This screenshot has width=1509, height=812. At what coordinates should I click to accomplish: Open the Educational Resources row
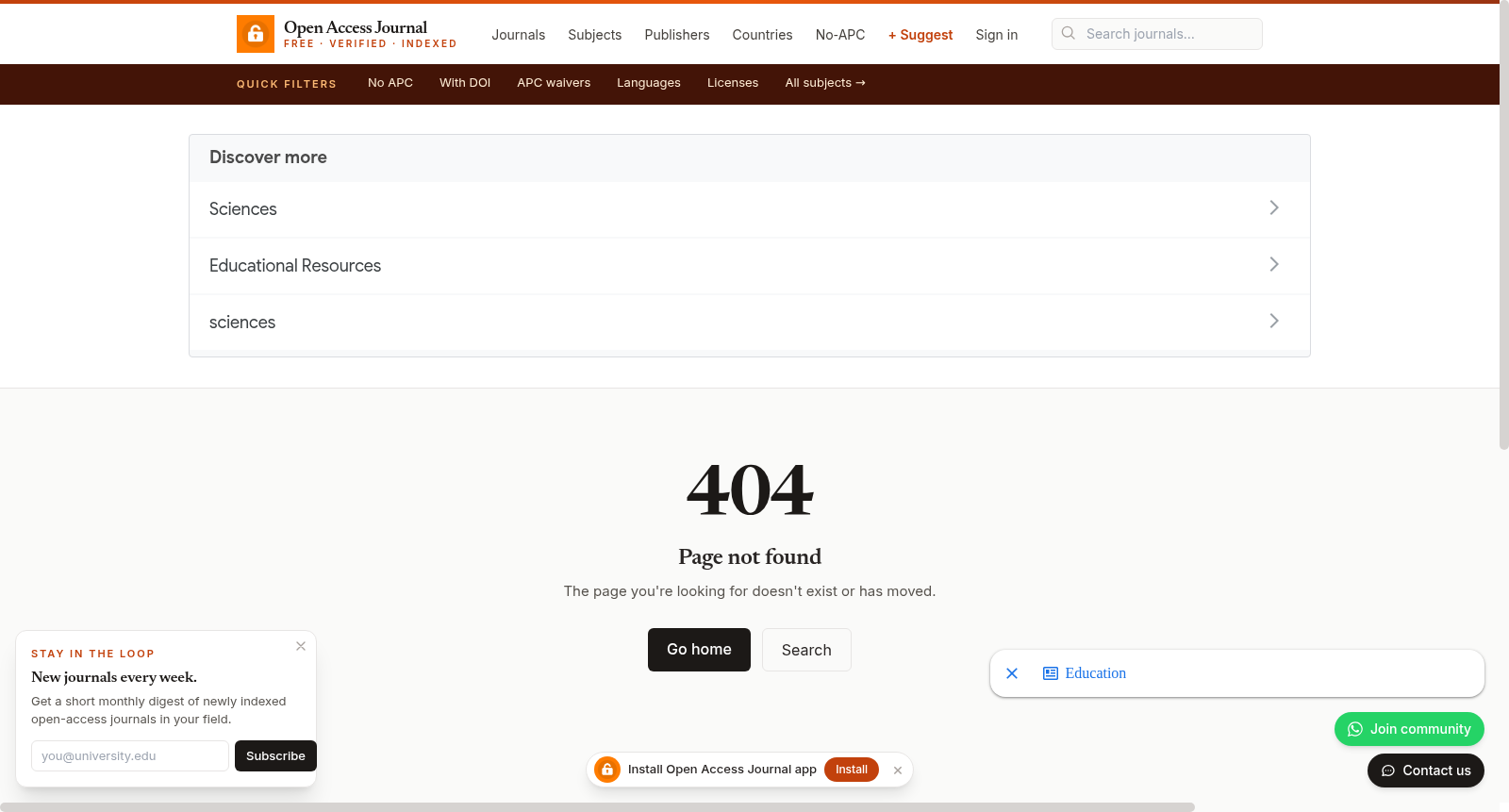tap(750, 266)
